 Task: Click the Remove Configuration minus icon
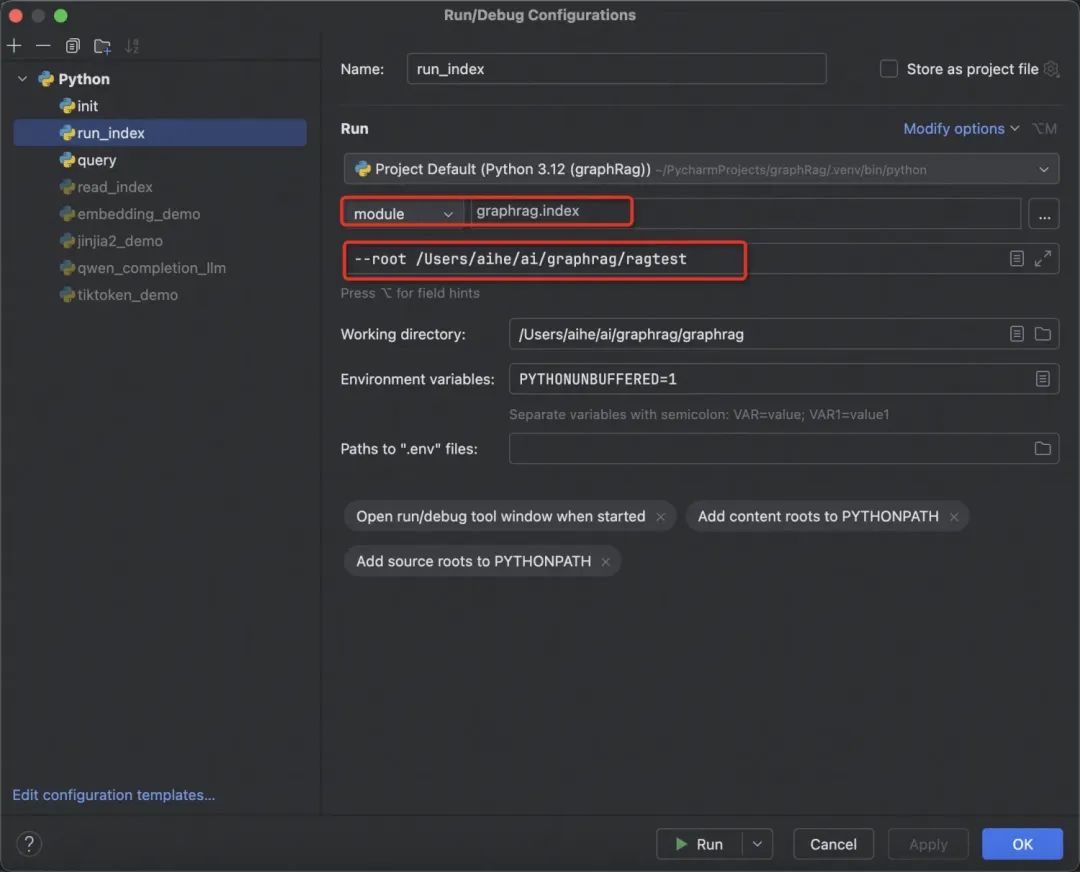tap(43, 46)
